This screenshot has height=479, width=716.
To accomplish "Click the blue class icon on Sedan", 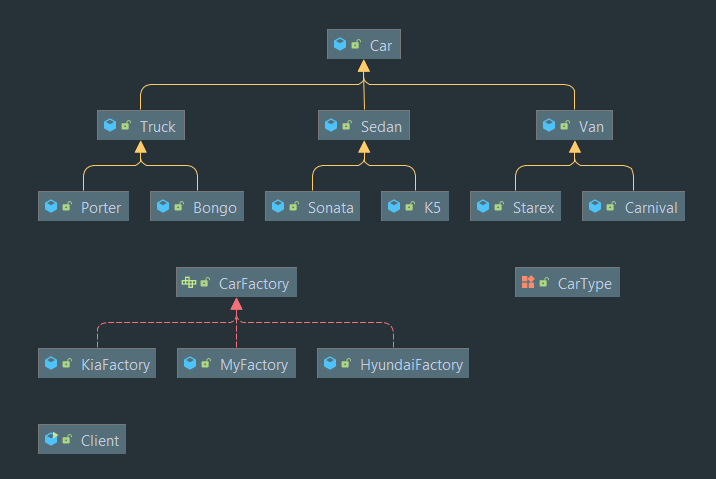I will tap(331, 125).
